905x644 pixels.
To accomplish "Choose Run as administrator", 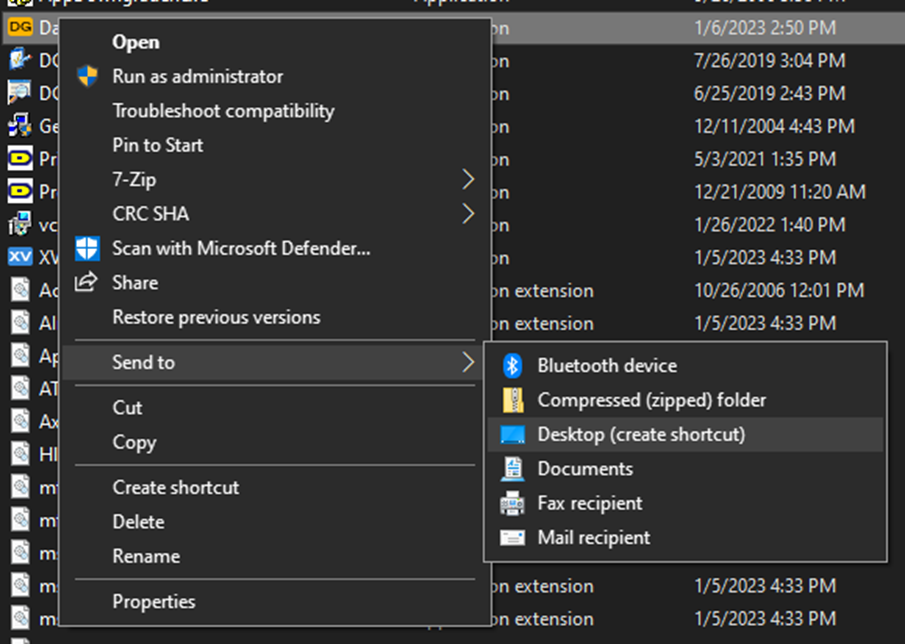I will 198,76.
